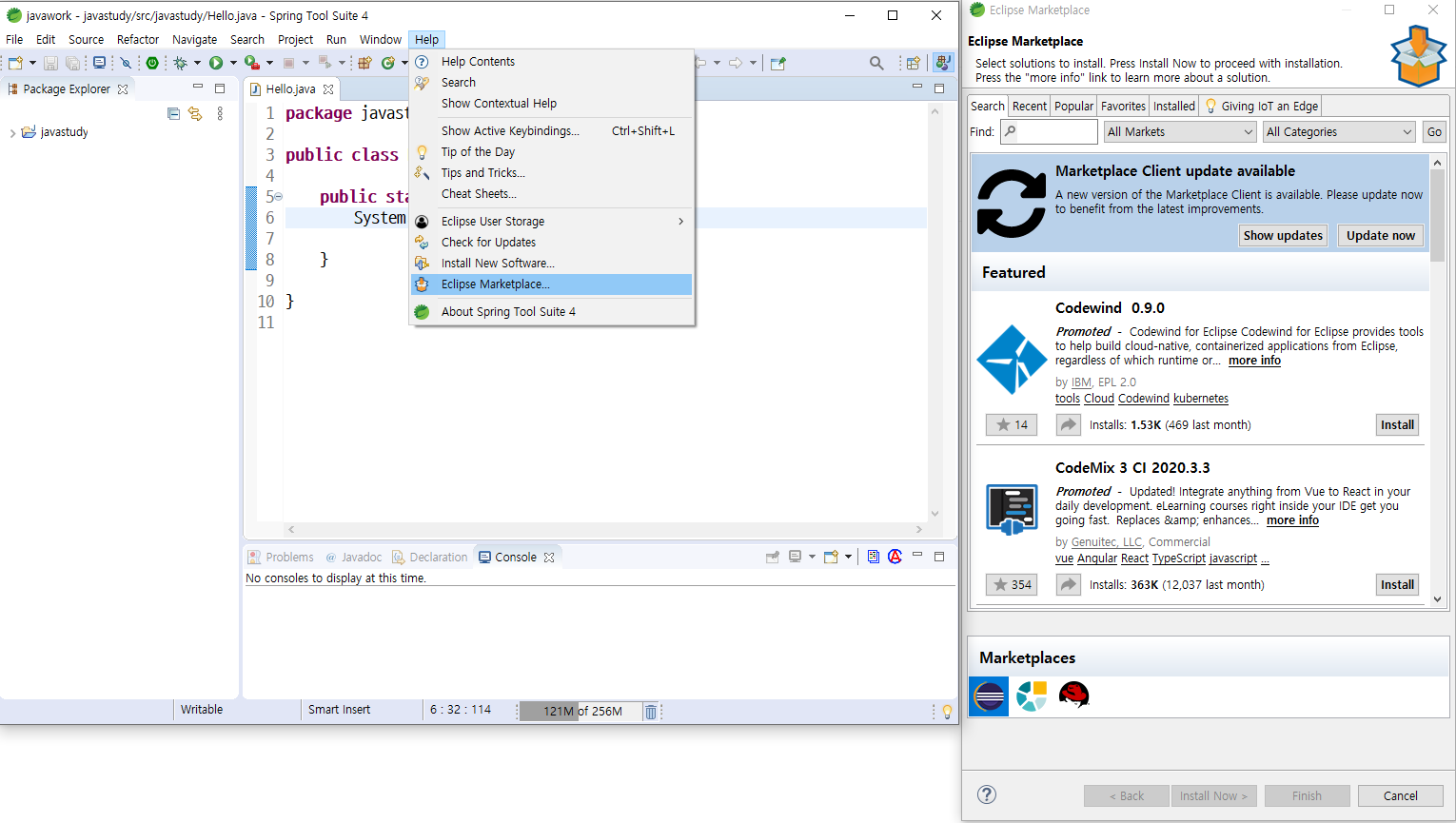Screen dimensions: 1456x823
Task: Click the Open Perspective icon
Action: [x=914, y=63]
